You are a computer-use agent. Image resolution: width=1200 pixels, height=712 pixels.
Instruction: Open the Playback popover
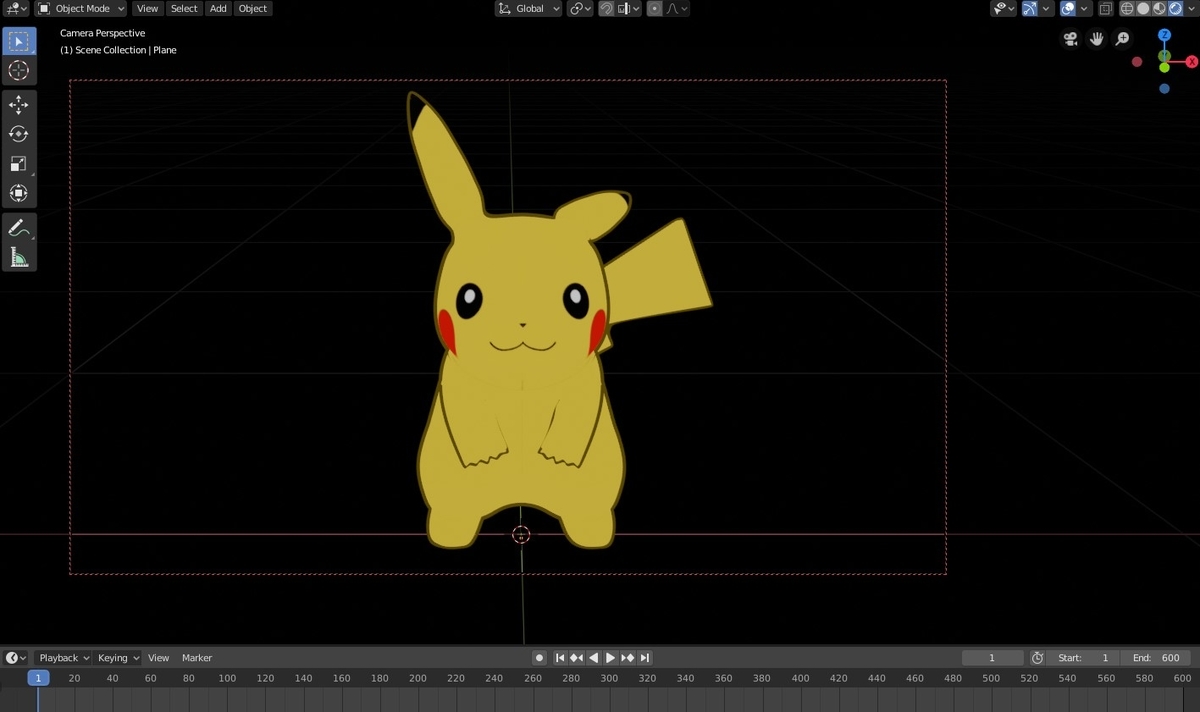pos(64,658)
